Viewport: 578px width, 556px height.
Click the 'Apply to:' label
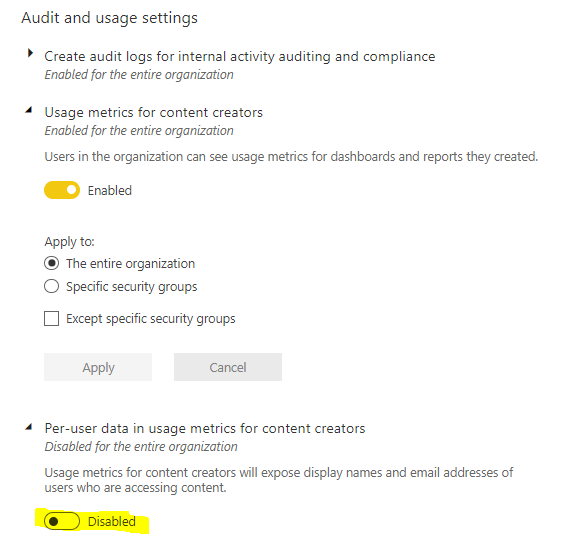click(69, 242)
